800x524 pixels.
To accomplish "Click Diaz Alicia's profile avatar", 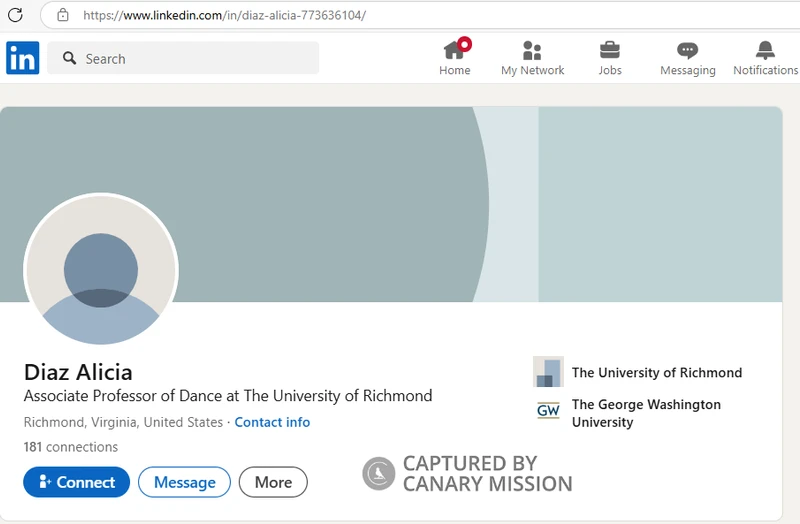I will point(101,270).
